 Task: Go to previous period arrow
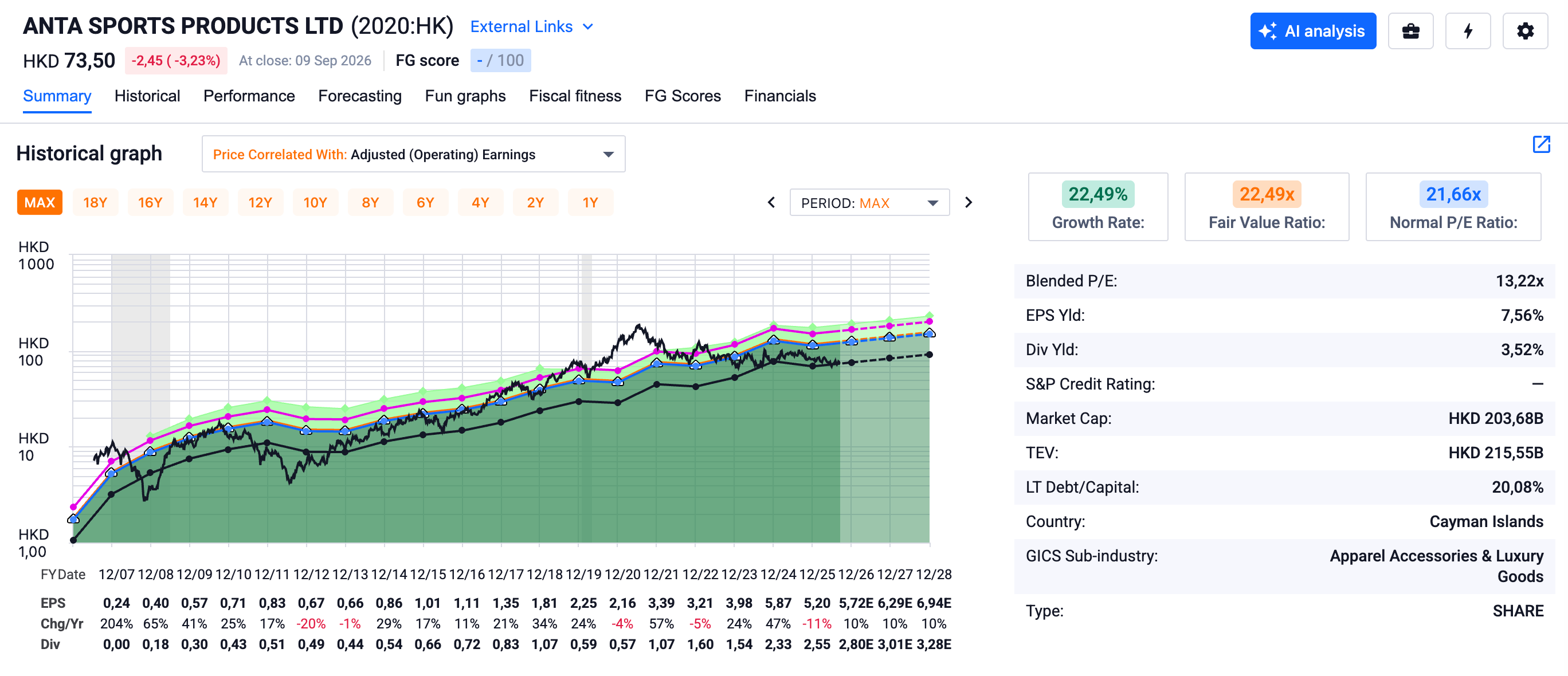click(x=771, y=203)
